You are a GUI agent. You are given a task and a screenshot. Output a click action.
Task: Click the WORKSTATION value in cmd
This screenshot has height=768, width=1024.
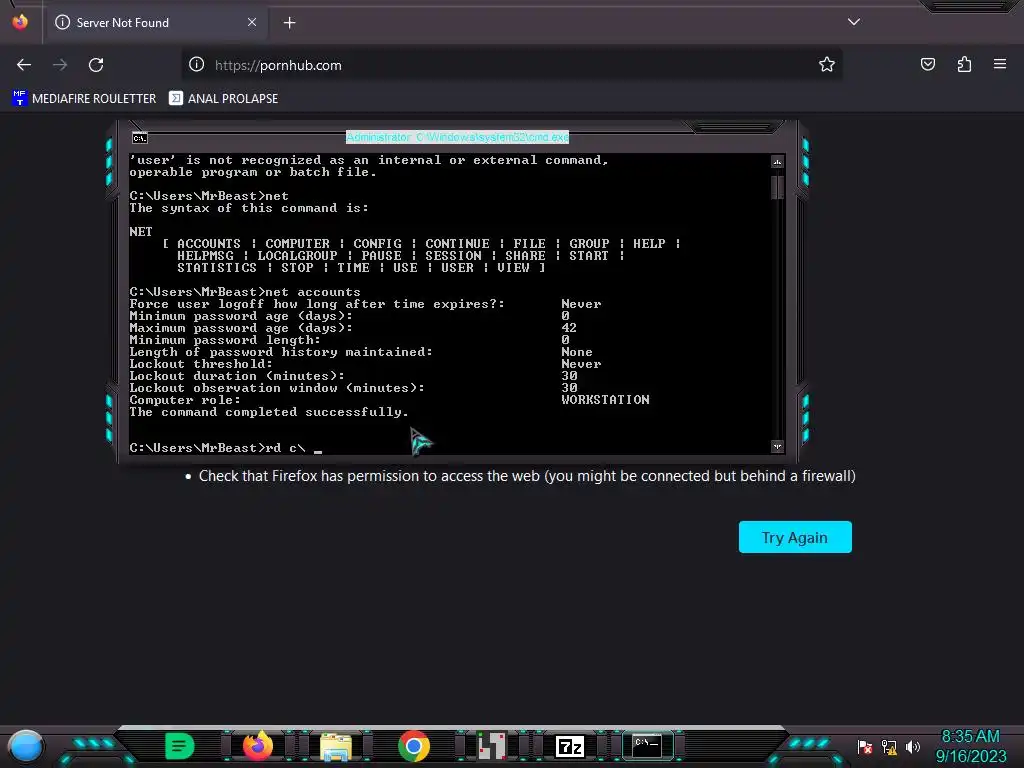point(605,400)
